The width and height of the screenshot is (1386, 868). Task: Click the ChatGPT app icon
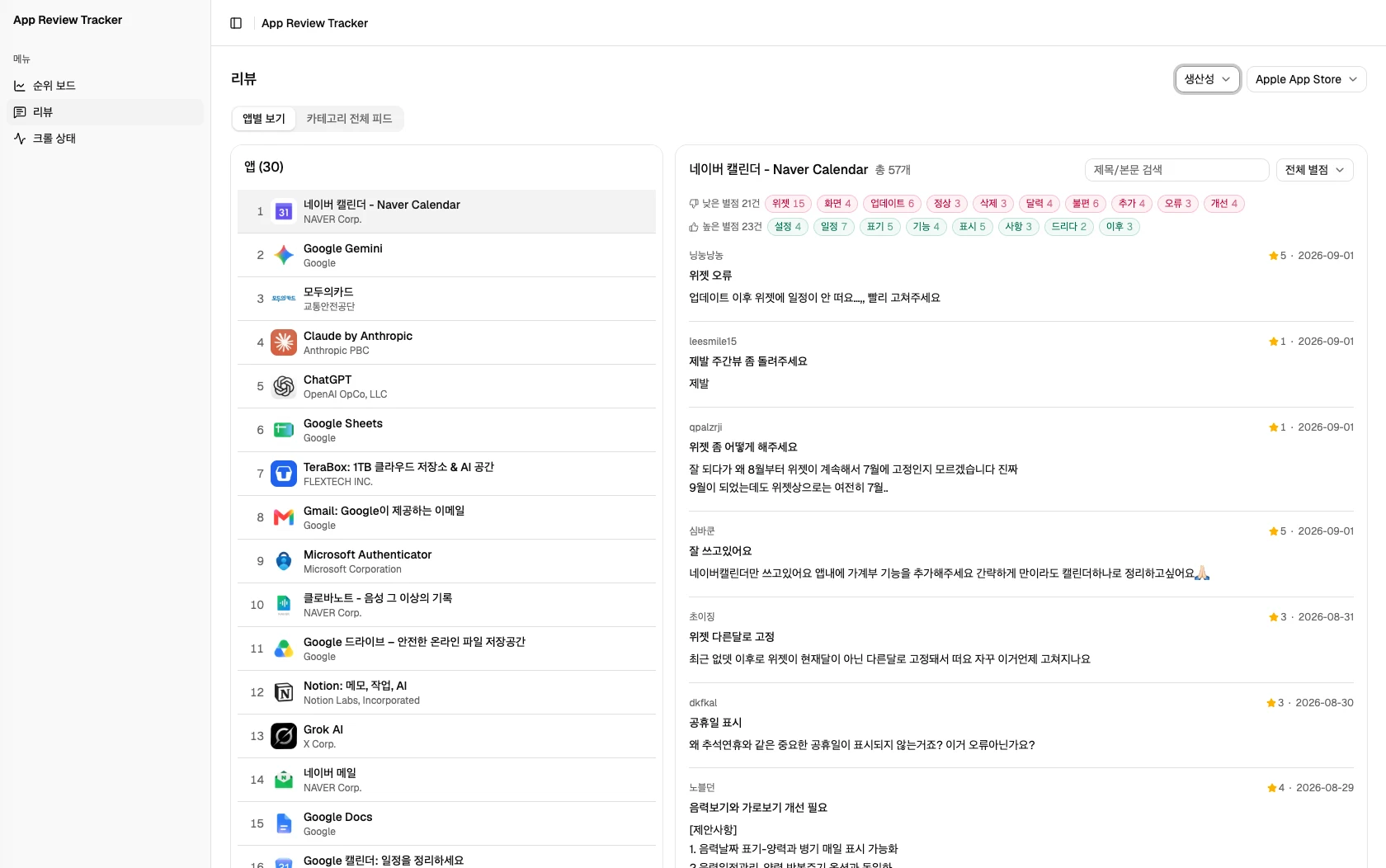(284, 386)
